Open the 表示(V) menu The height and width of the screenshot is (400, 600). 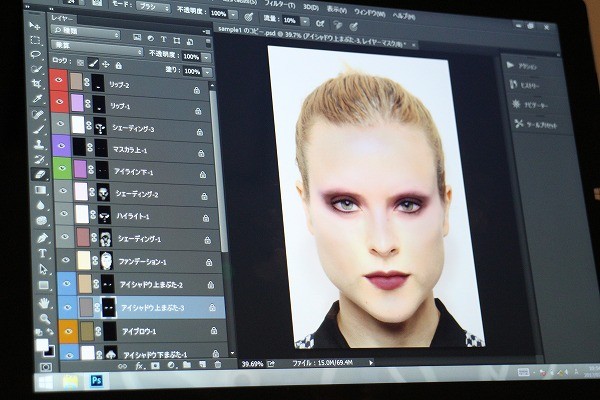337,10
